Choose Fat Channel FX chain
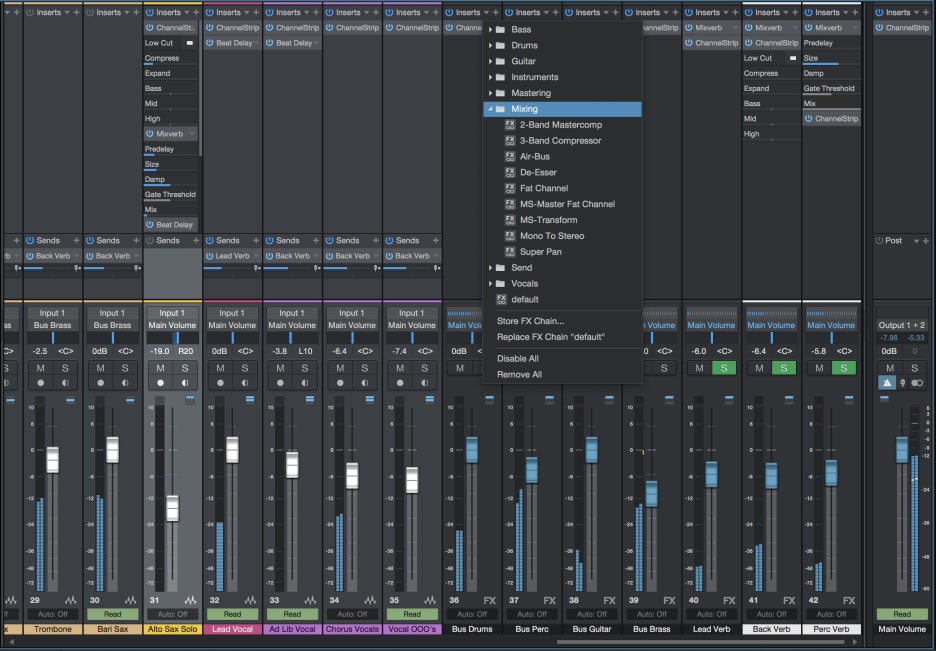The height and width of the screenshot is (651, 936). [x=544, y=188]
